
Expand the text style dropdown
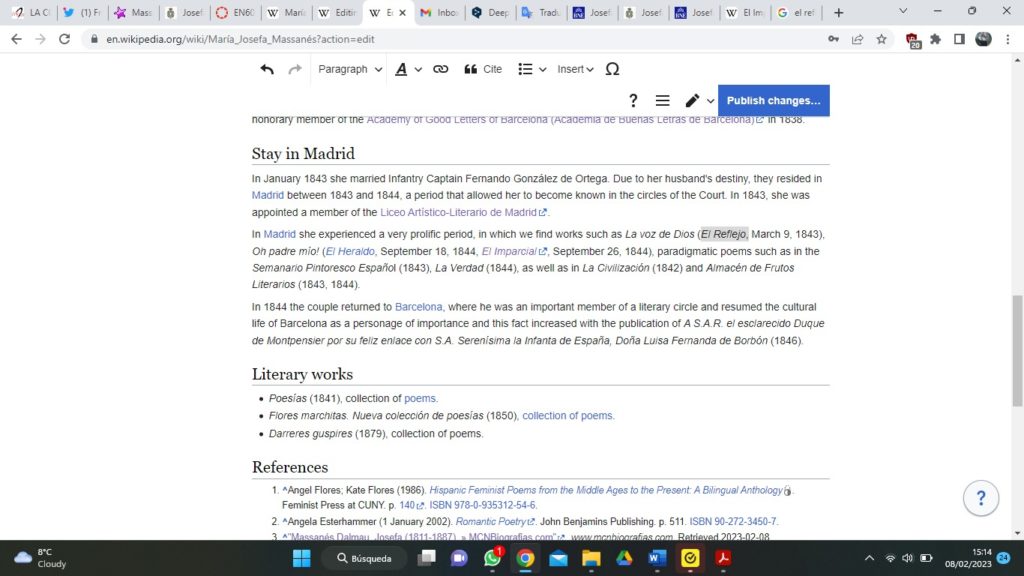(407, 69)
